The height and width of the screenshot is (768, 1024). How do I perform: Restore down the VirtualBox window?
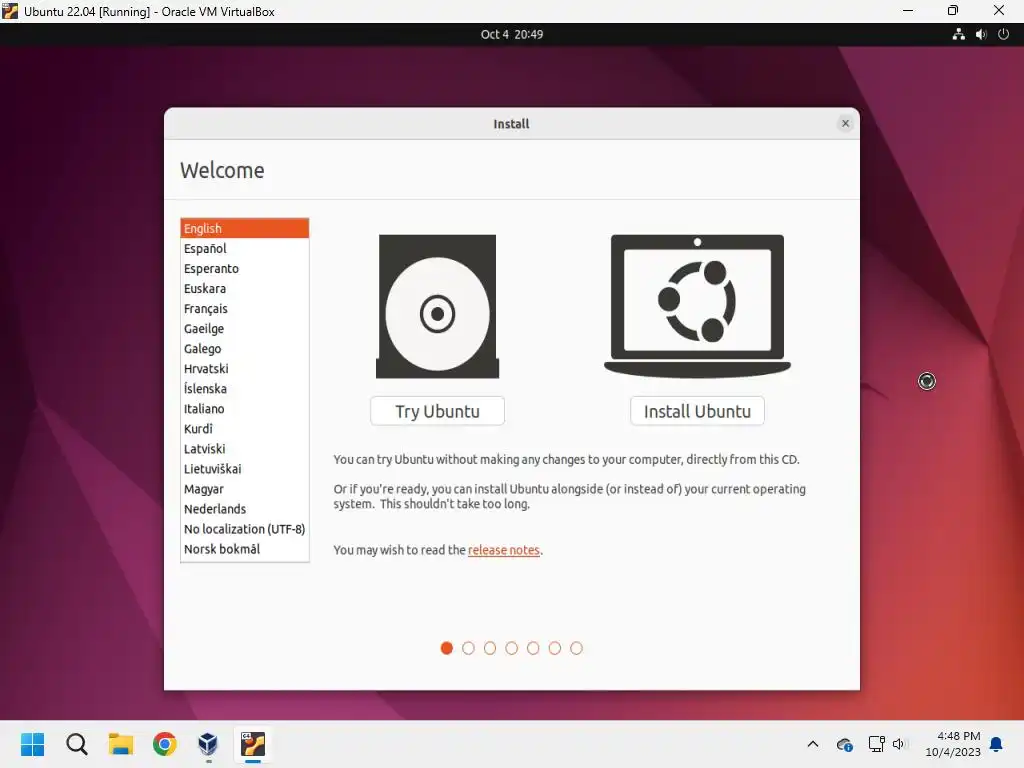(953, 11)
